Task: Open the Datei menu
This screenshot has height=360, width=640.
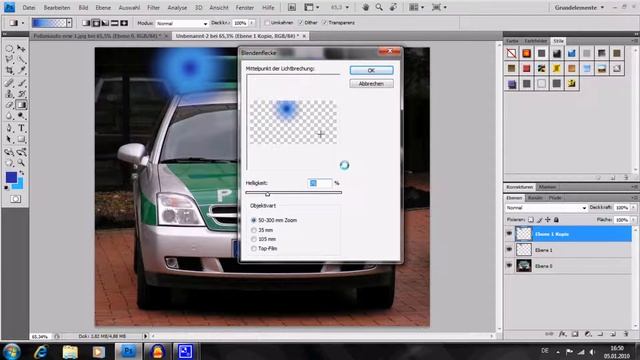Action: pos(29,7)
